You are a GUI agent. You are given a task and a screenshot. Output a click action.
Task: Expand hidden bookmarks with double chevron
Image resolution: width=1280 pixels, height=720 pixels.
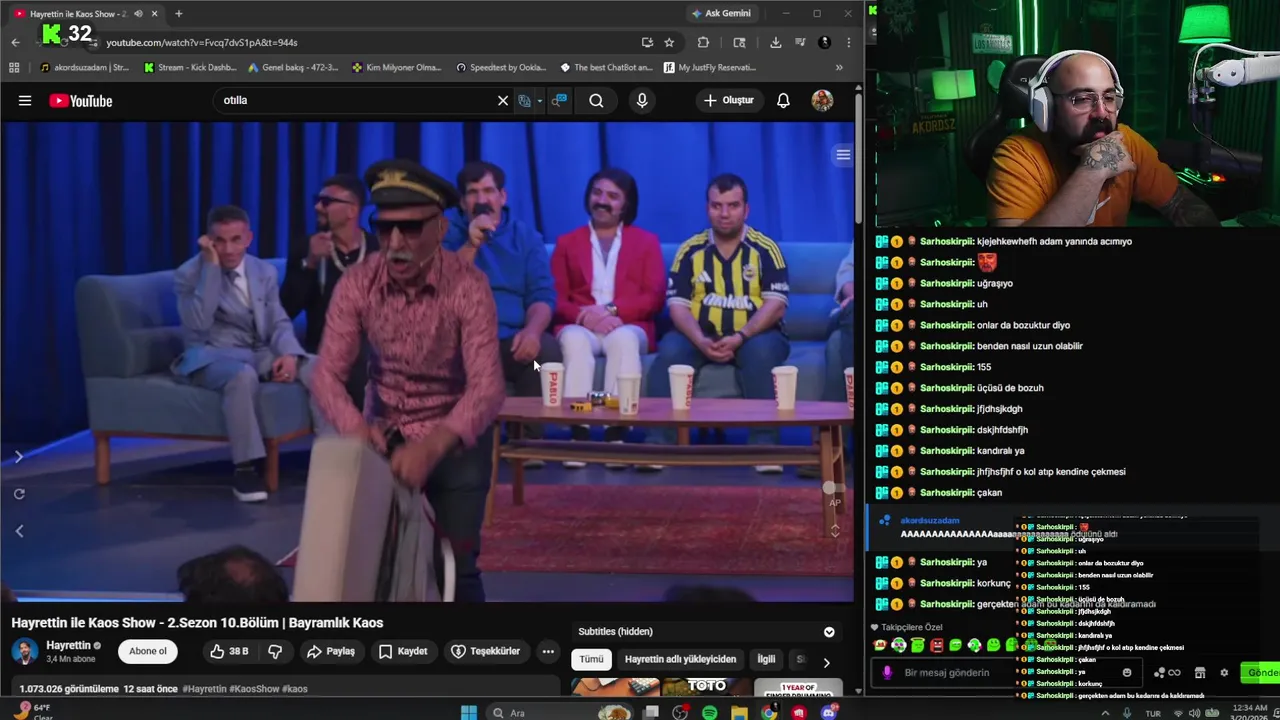click(839, 67)
